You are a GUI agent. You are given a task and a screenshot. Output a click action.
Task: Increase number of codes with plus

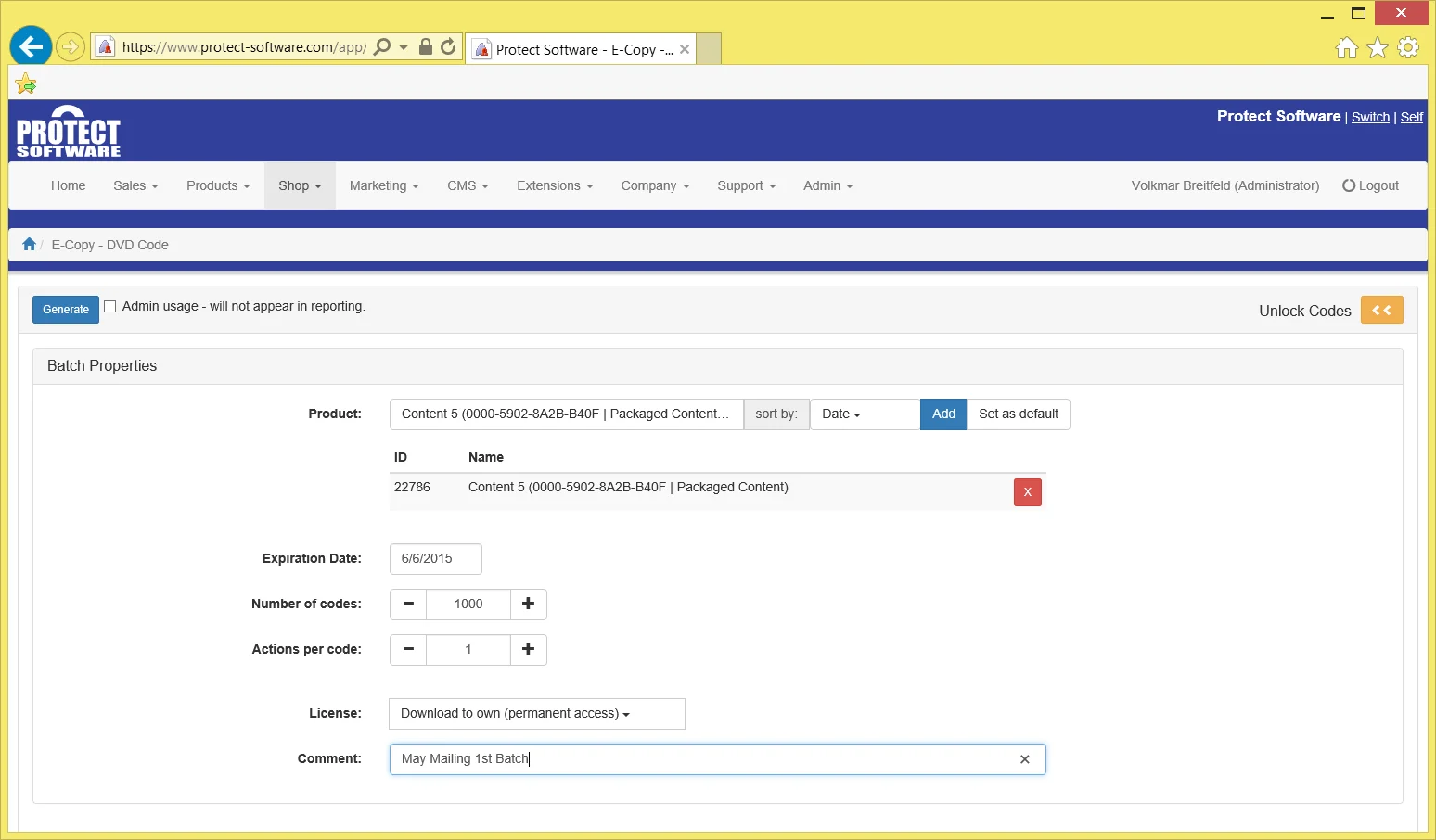528,604
